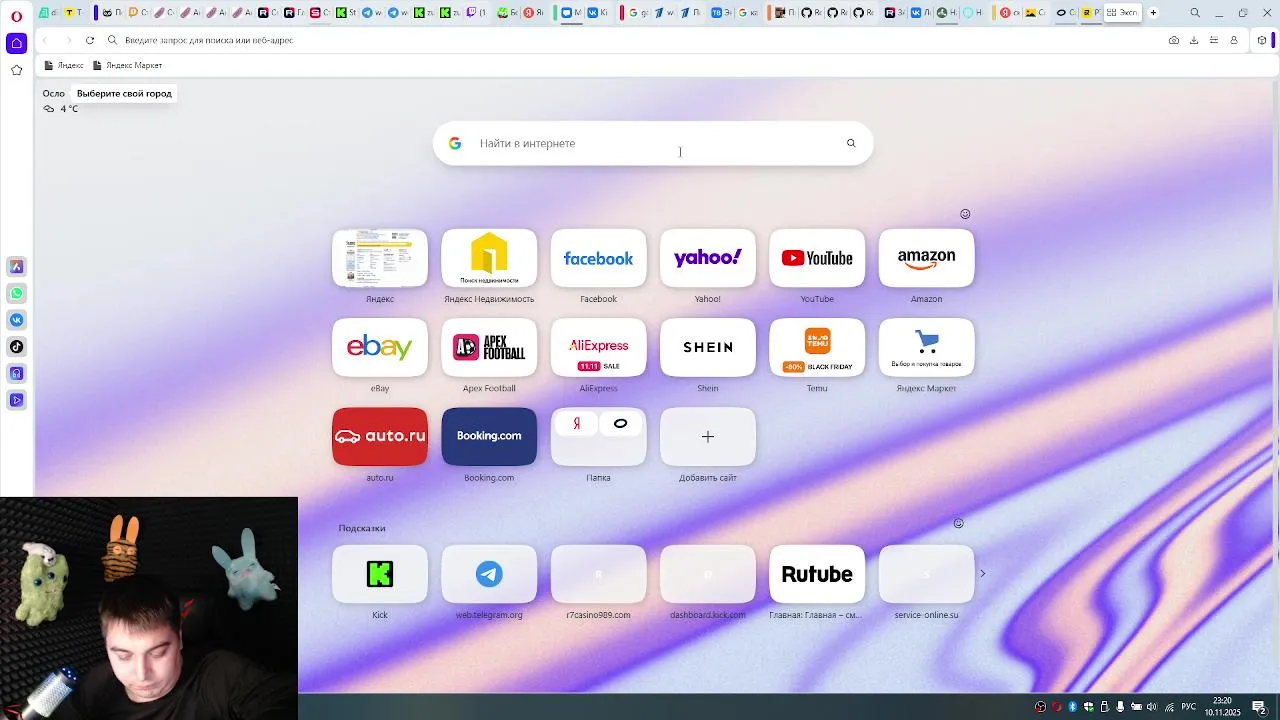The width and height of the screenshot is (1280, 720).
Task: Open the Wi-Fi network tray icon
Action: (x=1169, y=707)
